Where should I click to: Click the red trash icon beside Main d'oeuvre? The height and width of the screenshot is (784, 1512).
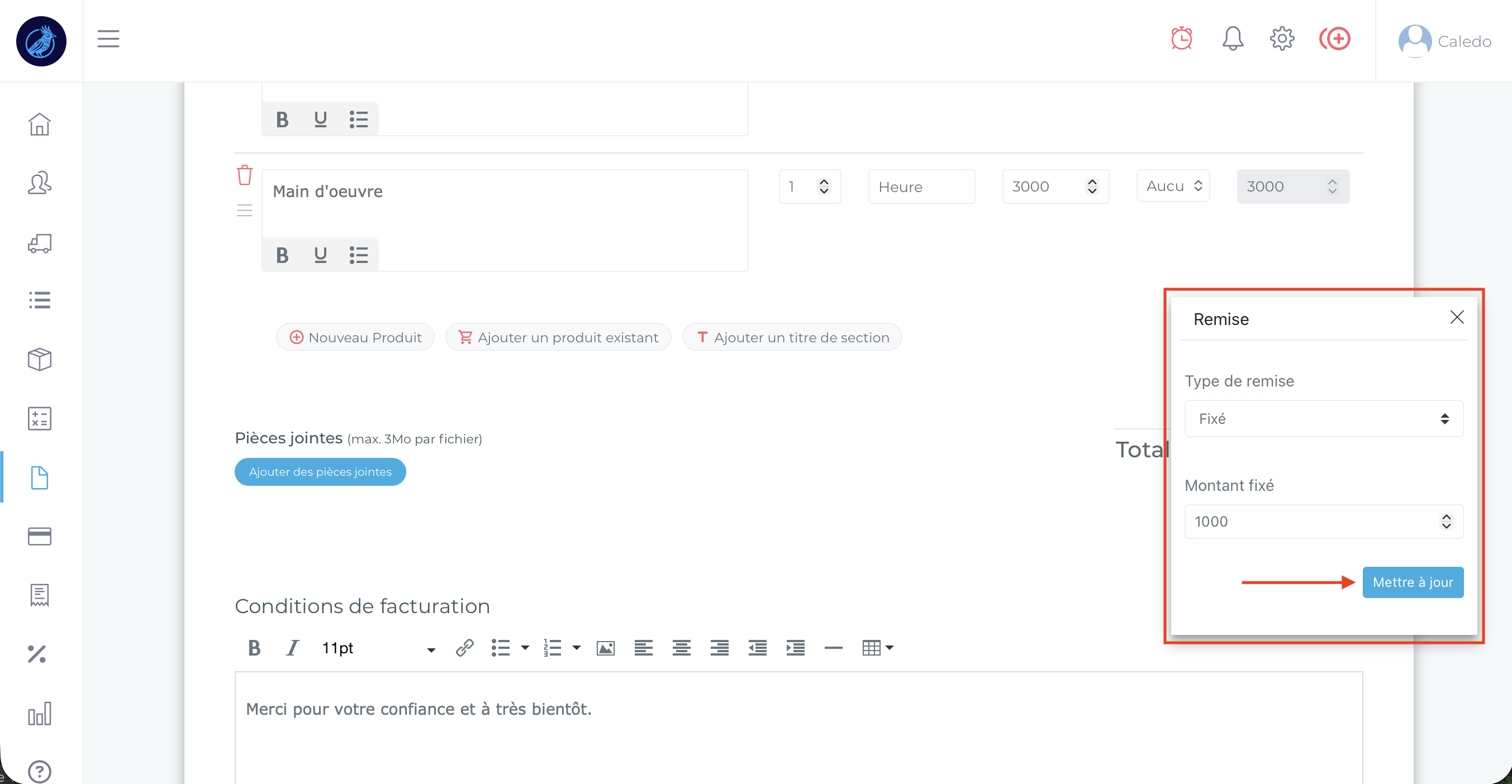(244, 175)
